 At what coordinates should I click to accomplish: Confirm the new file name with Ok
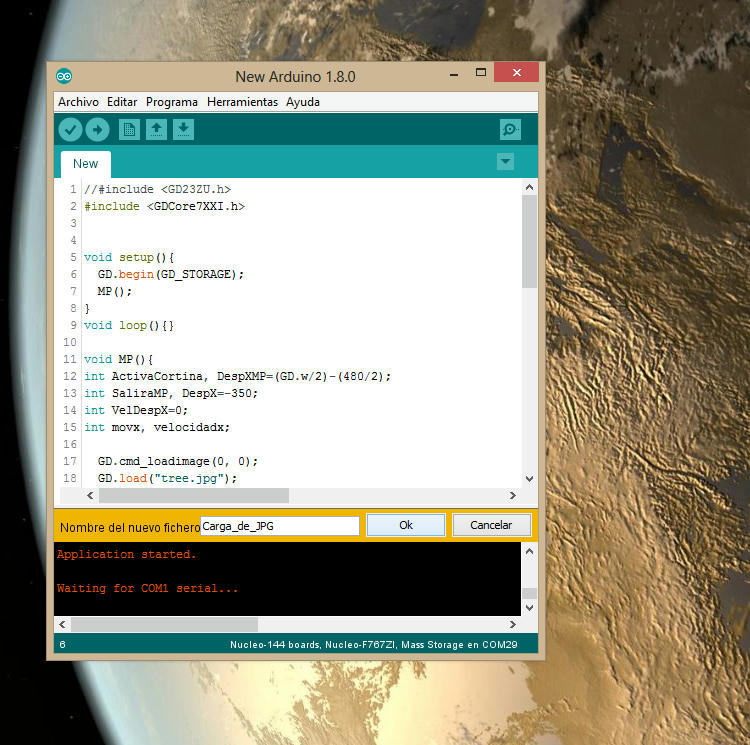point(406,525)
